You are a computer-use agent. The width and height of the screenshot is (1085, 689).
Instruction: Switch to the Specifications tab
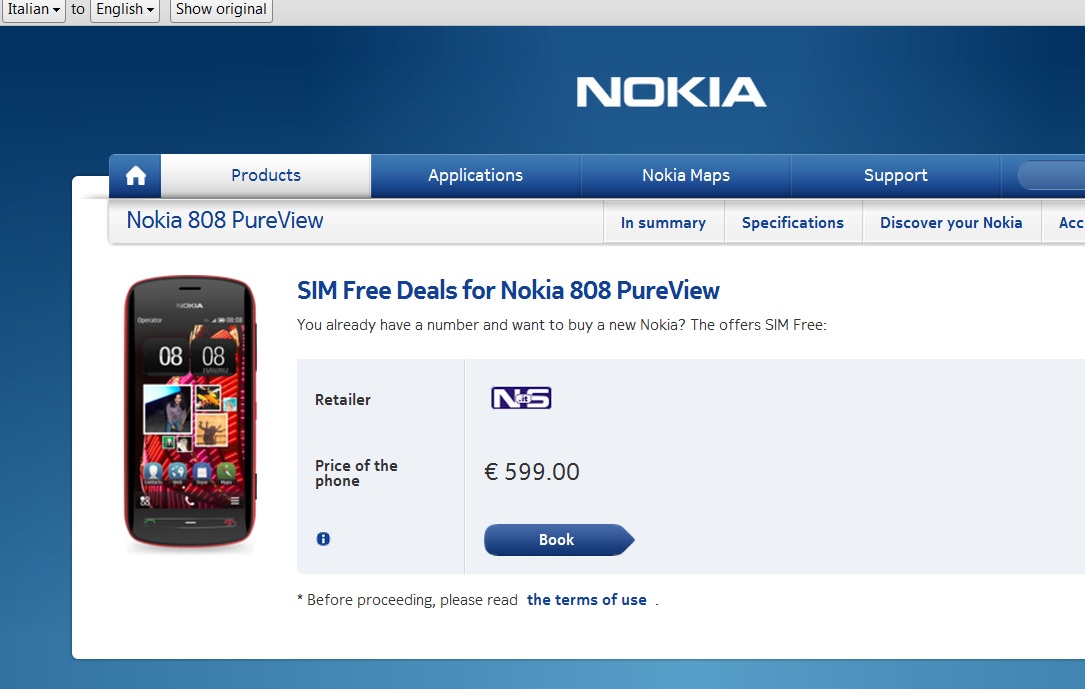(x=792, y=222)
